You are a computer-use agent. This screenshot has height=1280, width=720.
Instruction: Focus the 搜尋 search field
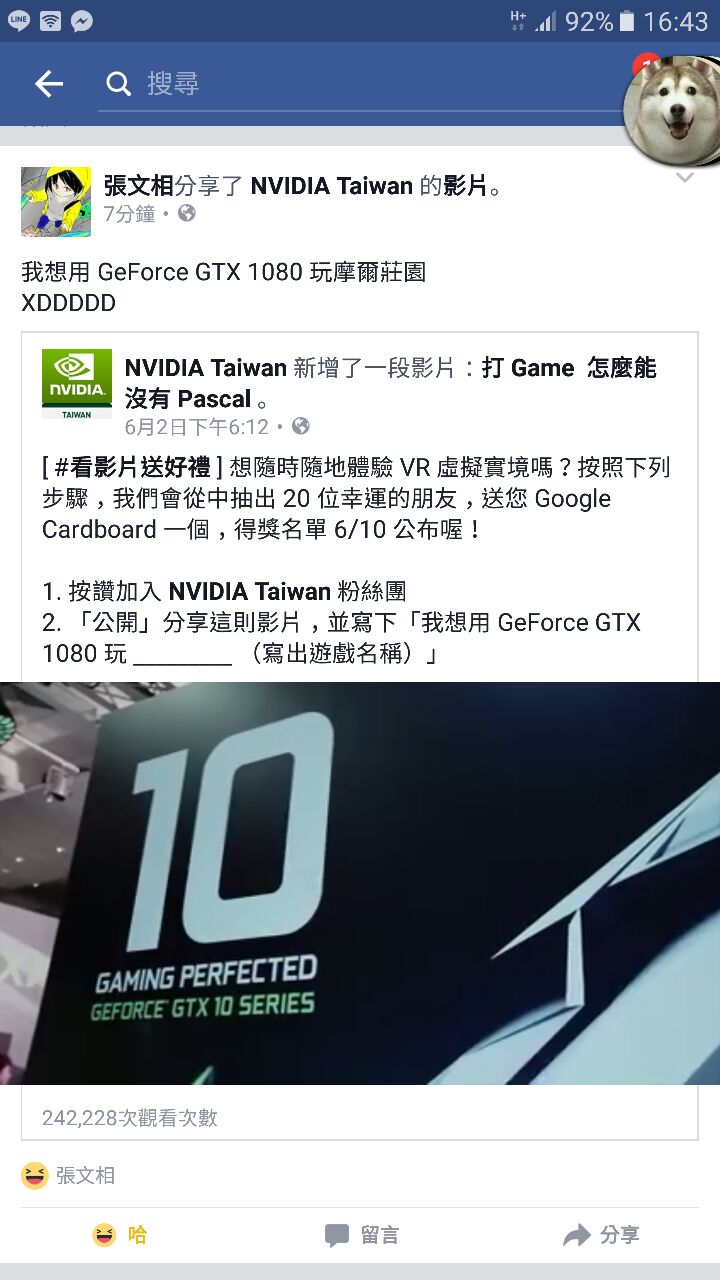367,84
